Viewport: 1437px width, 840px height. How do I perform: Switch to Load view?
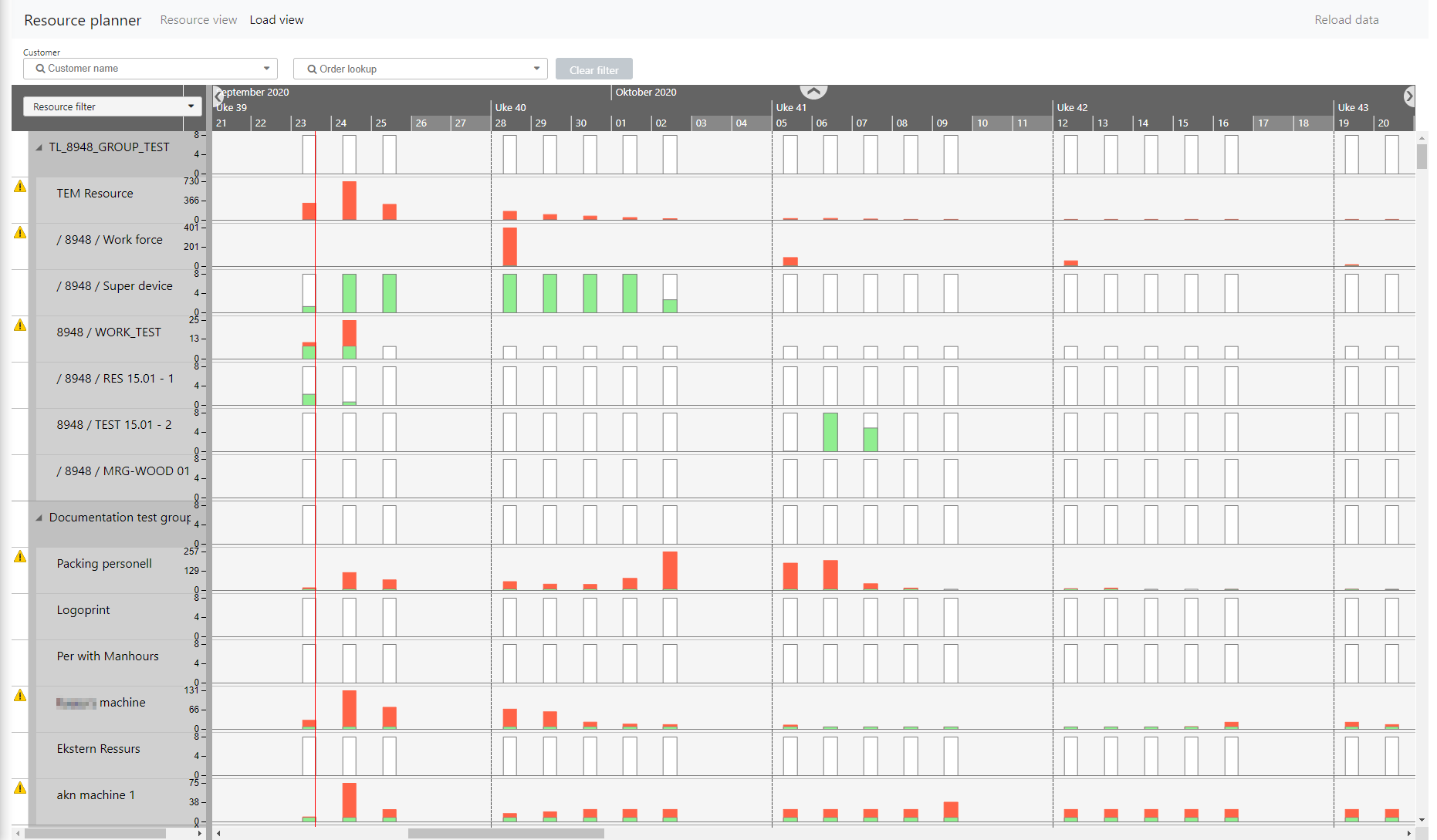click(x=276, y=20)
